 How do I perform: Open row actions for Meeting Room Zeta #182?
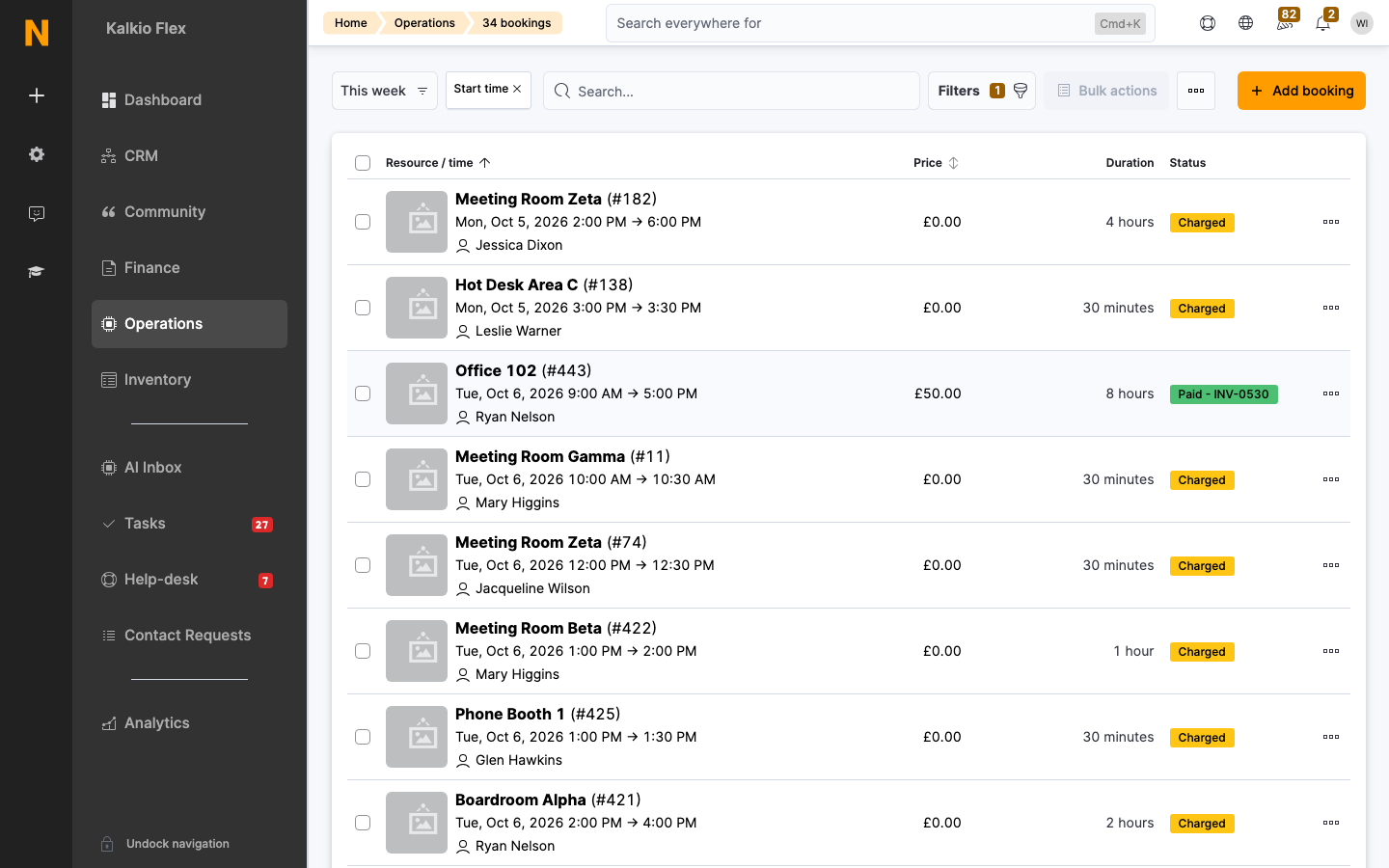pyautogui.click(x=1331, y=222)
